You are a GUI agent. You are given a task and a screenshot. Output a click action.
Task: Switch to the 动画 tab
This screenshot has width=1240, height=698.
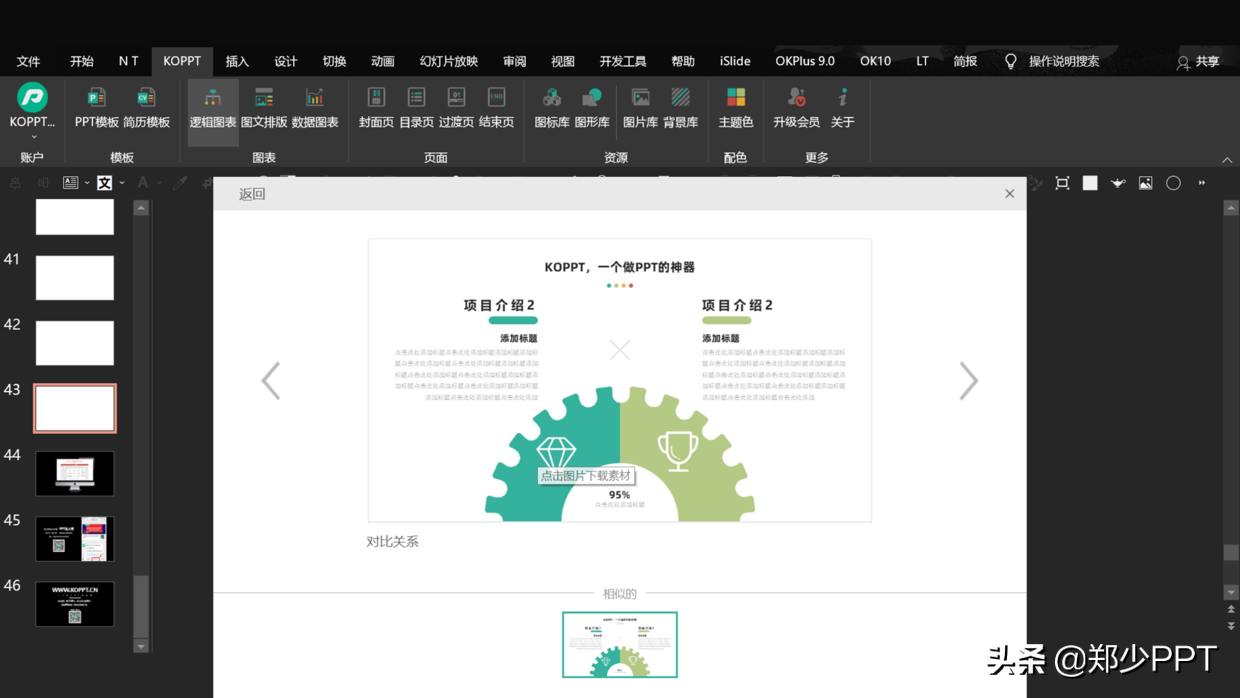(383, 62)
